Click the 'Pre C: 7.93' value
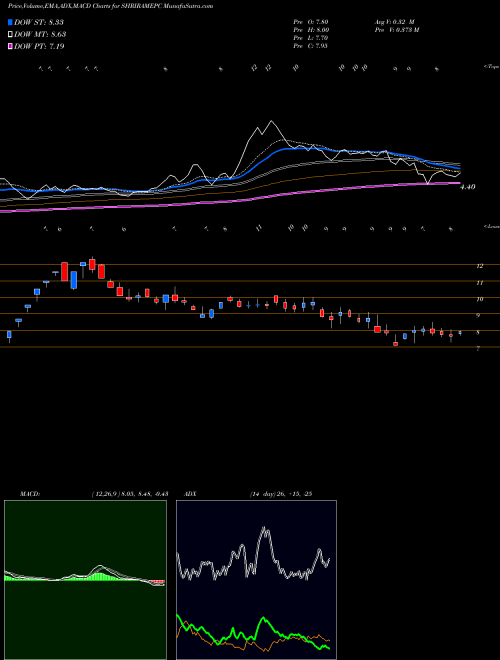500x660 pixels. point(311,46)
